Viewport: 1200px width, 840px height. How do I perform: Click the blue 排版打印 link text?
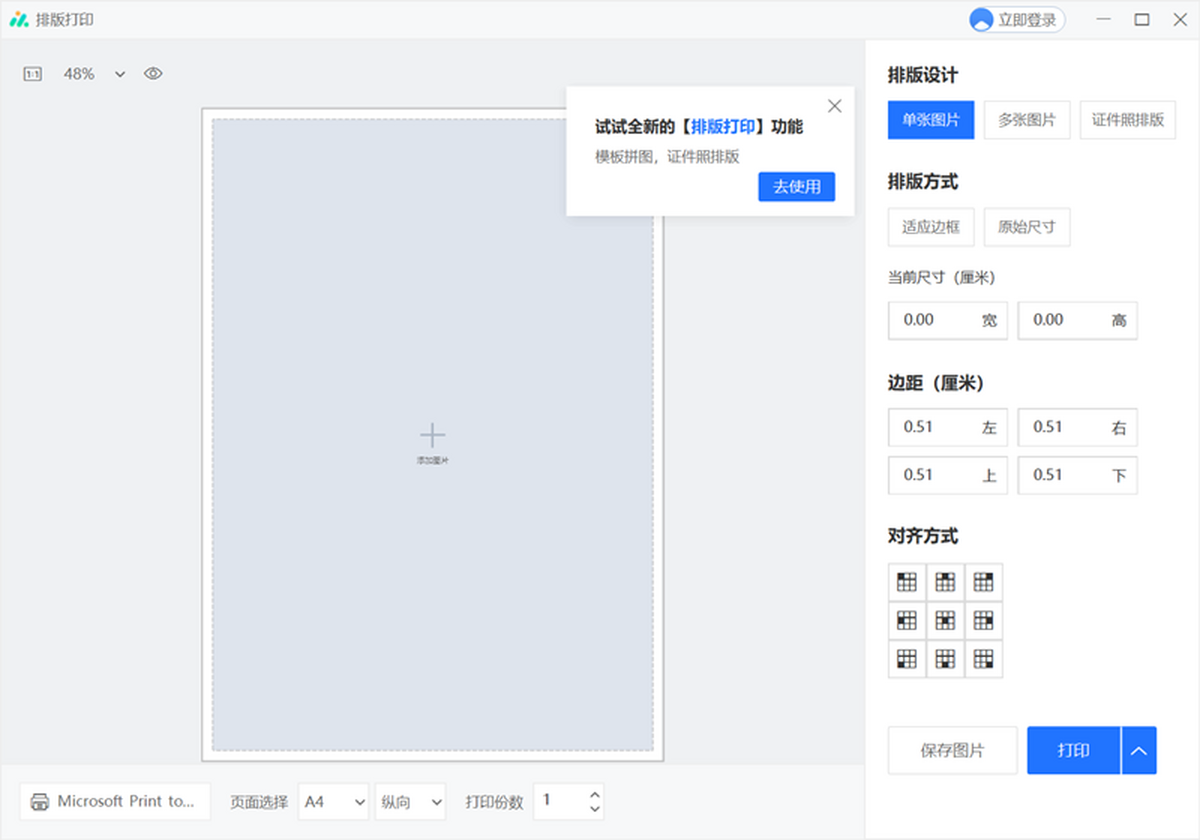click(x=723, y=127)
